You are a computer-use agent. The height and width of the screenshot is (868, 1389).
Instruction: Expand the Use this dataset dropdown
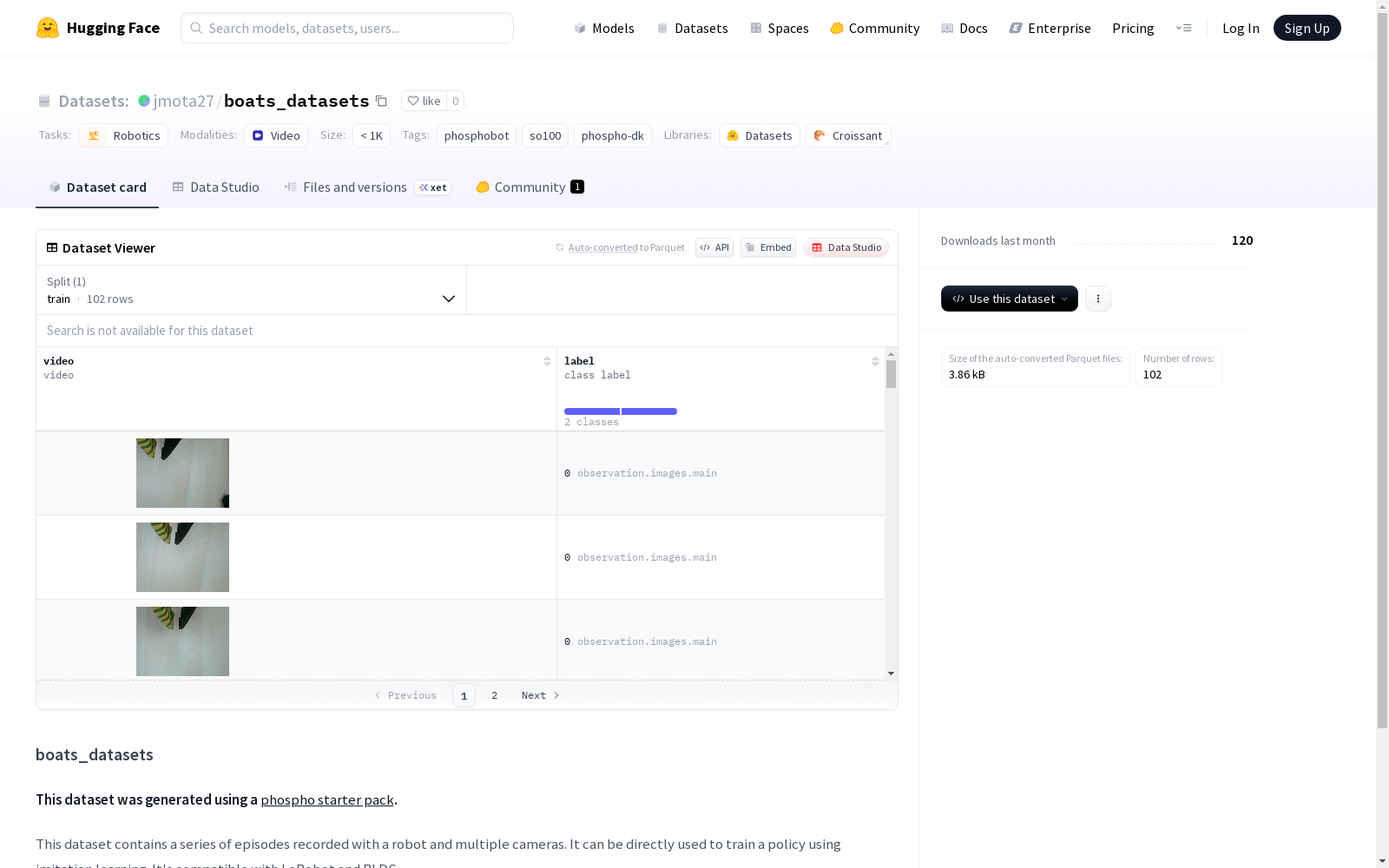coord(1010,299)
